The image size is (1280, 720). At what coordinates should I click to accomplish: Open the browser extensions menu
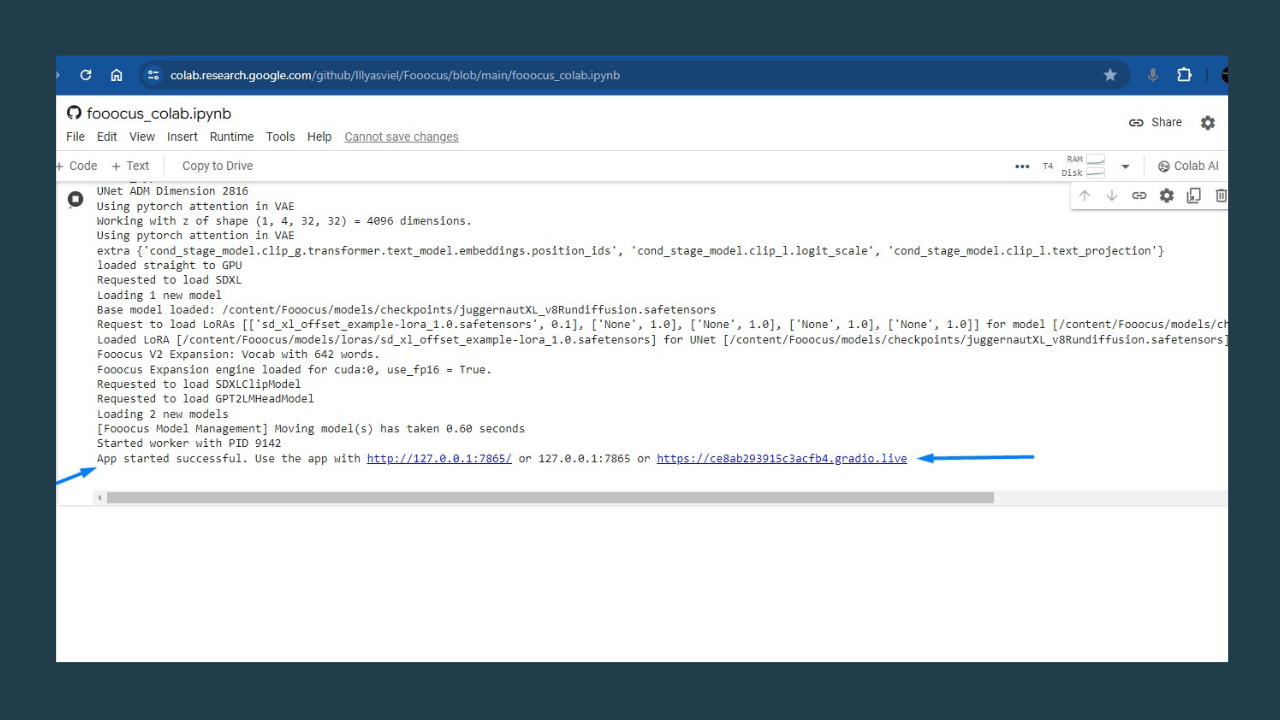pos(1184,75)
